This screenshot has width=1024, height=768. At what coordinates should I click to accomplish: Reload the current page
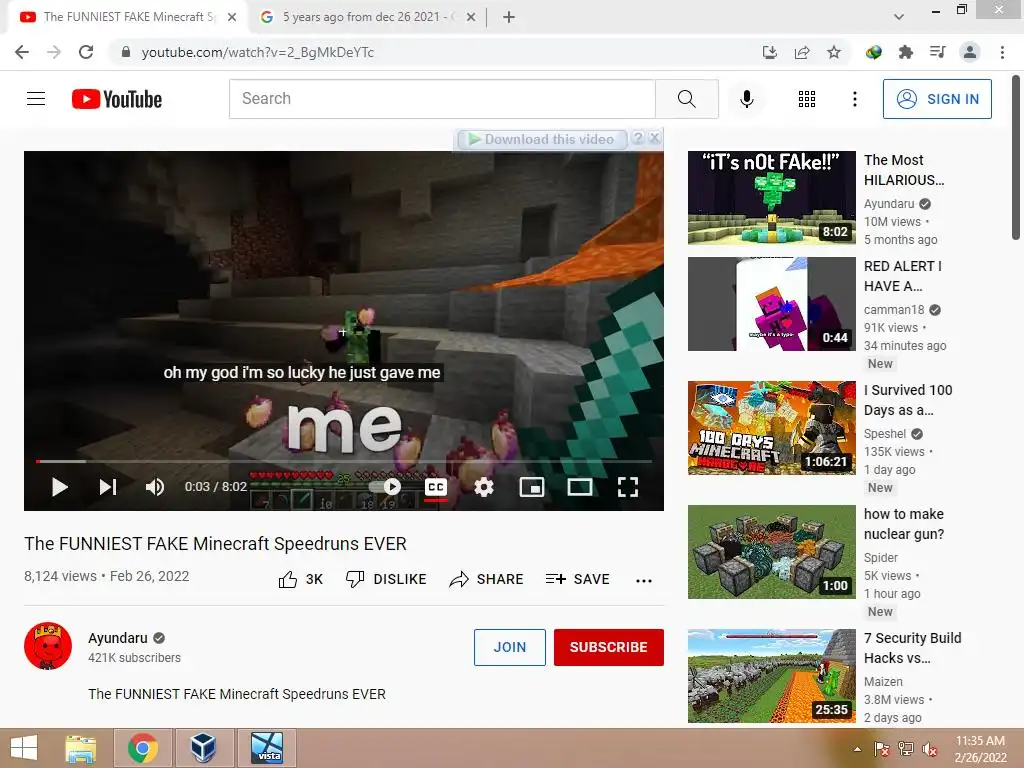(x=86, y=52)
